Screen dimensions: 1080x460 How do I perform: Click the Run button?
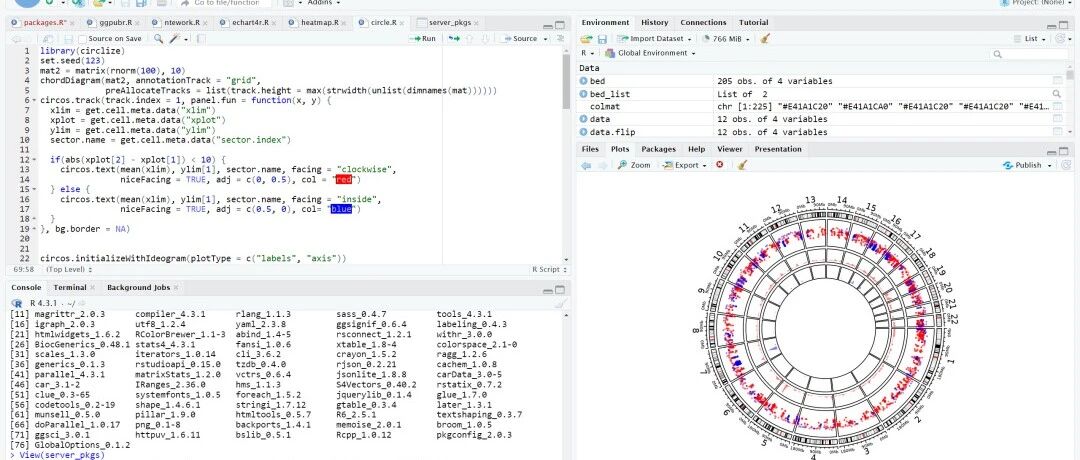(423, 39)
